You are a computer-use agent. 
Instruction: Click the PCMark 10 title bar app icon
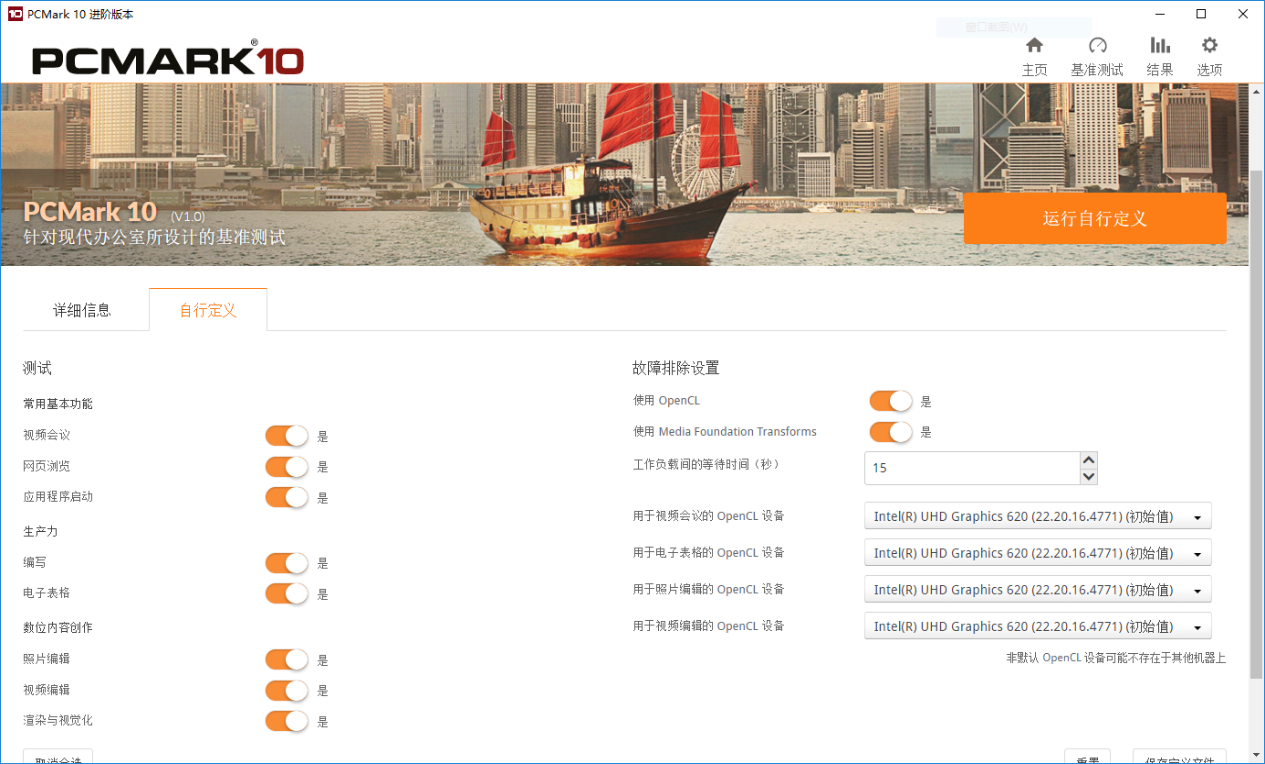(15, 14)
